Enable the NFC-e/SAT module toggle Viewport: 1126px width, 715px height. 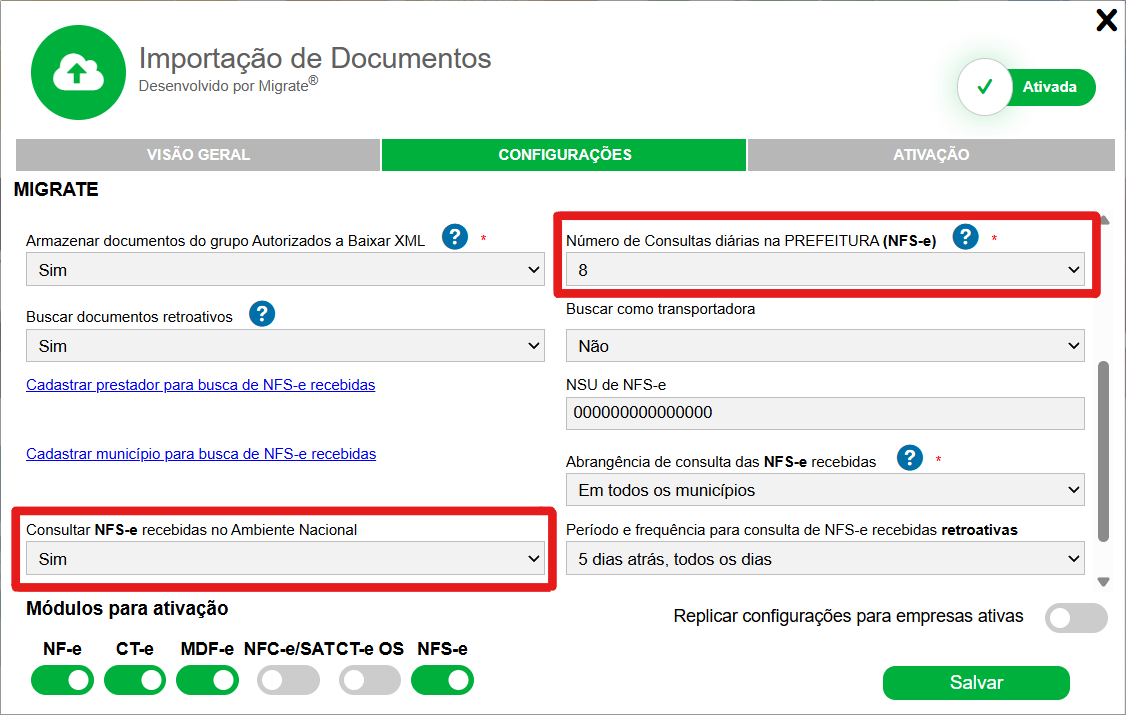point(288,680)
